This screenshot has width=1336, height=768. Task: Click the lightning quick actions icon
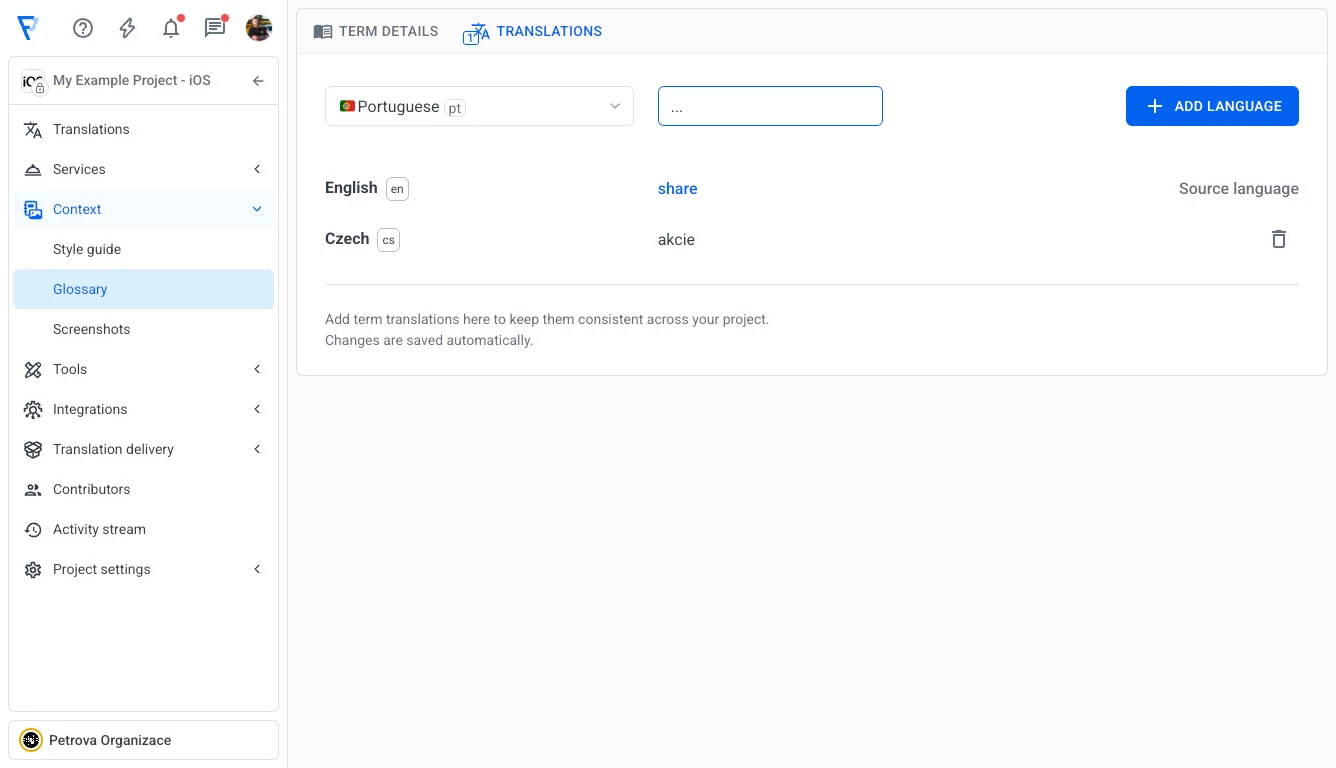(x=126, y=28)
